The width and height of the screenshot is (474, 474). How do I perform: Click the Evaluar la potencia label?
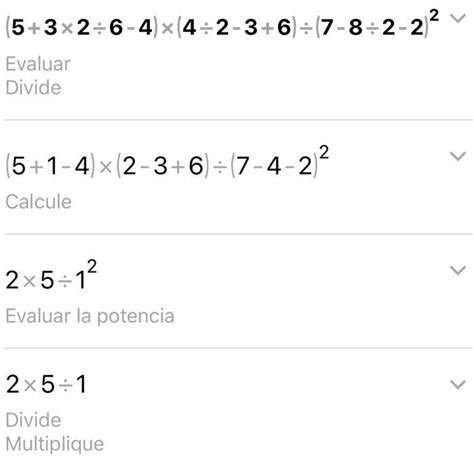click(x=90, y=316)
